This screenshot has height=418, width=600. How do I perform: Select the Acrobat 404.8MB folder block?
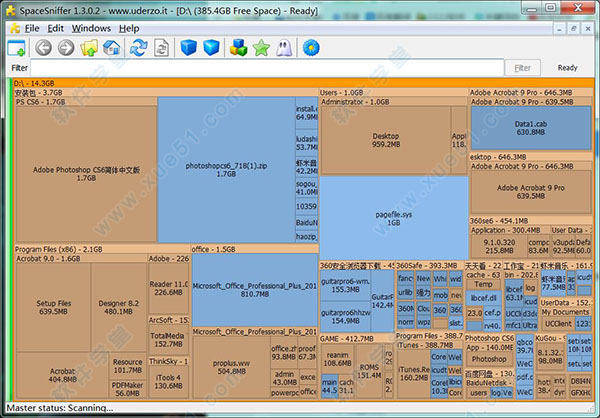tap(62, 375)
